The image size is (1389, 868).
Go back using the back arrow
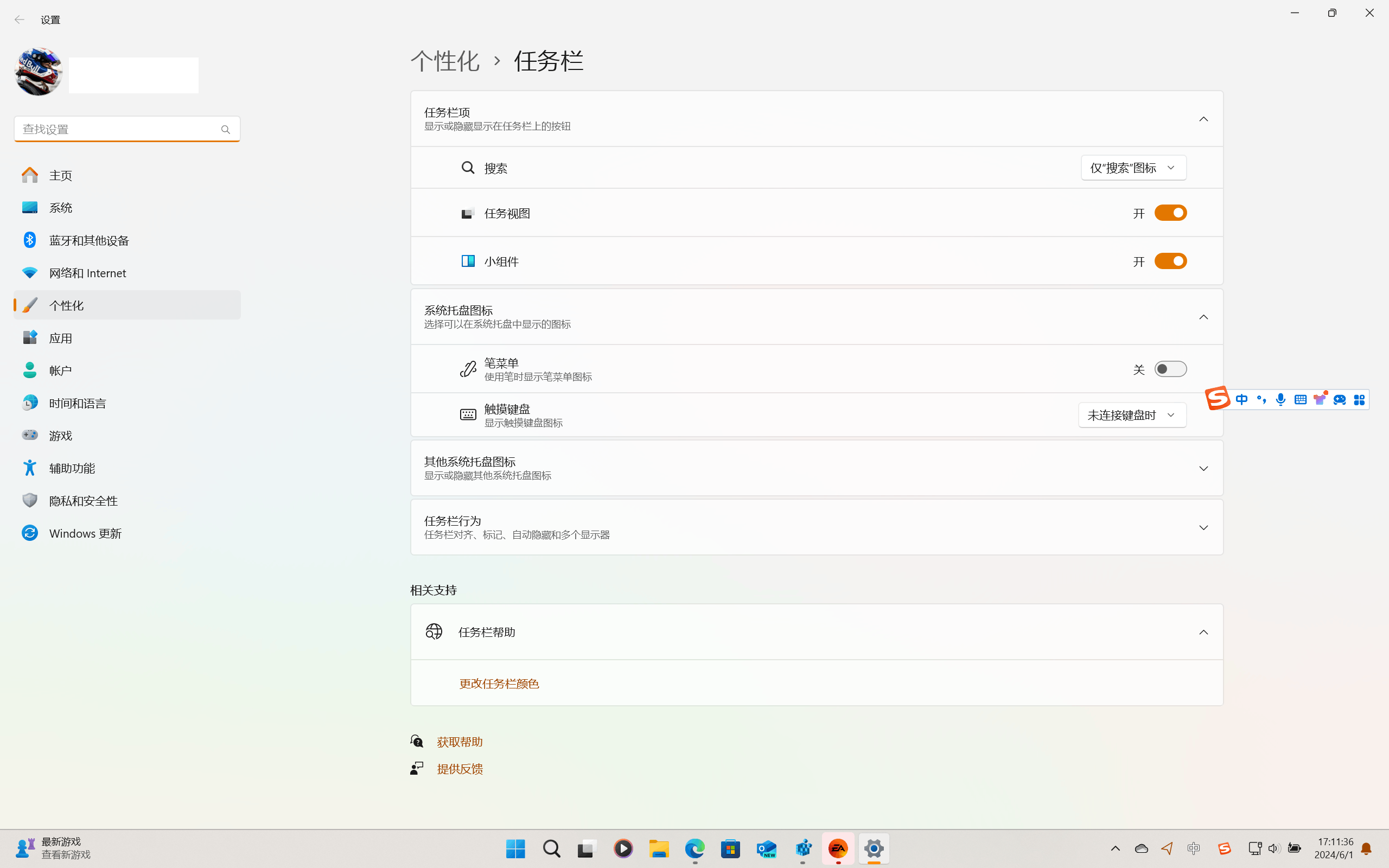(19, 20)
